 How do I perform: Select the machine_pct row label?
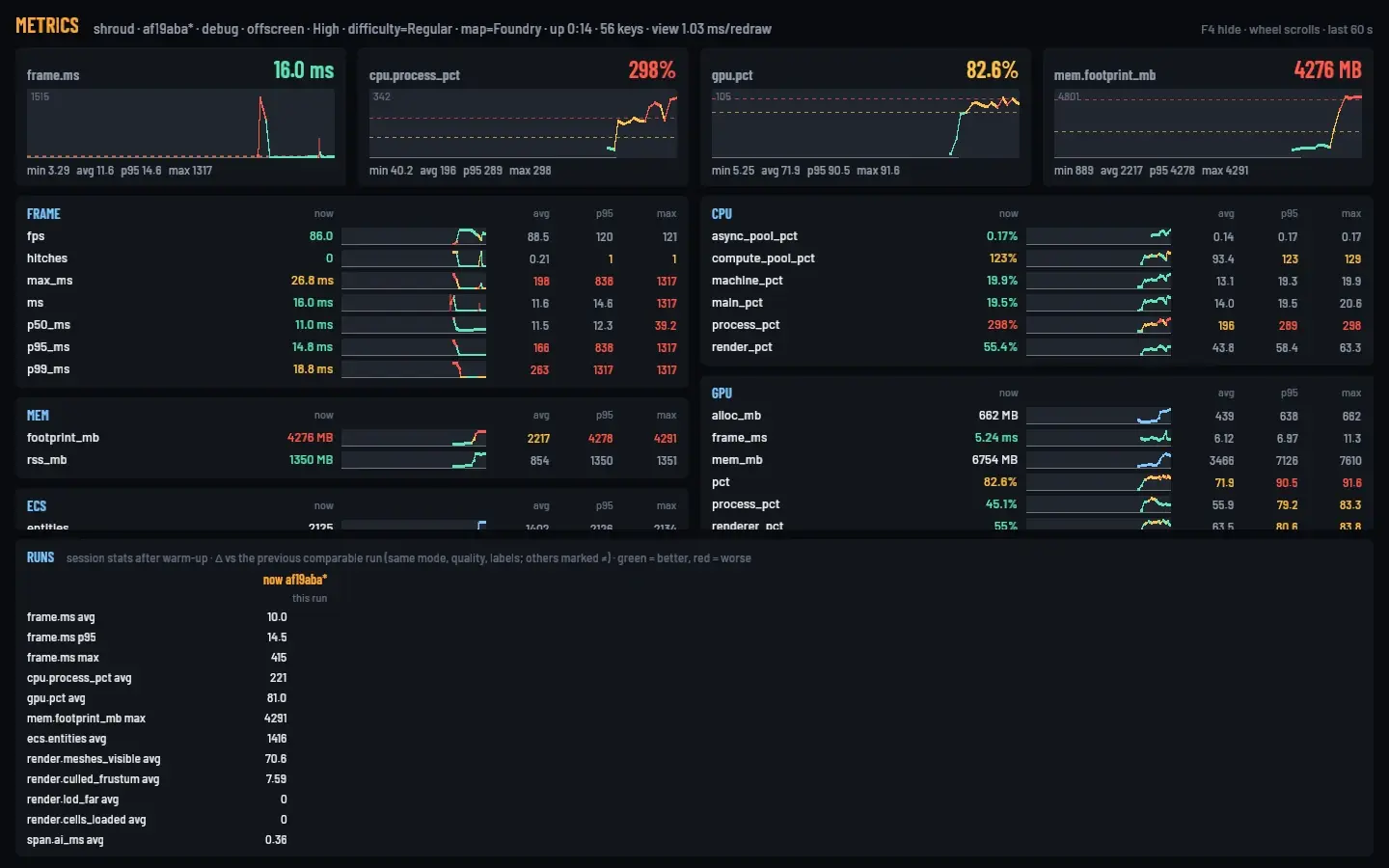[x=747, y=281]
